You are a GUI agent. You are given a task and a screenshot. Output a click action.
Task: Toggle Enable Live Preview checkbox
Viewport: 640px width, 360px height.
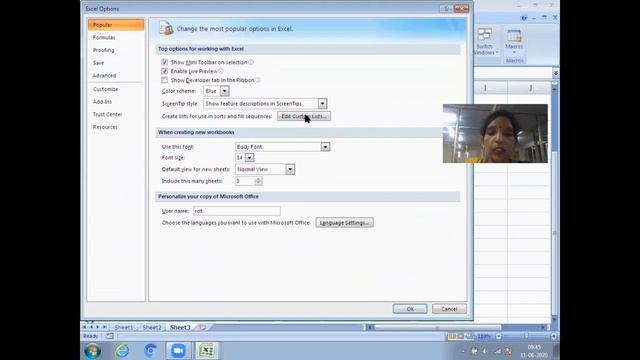pyautogui.click(x=164, y=71)
